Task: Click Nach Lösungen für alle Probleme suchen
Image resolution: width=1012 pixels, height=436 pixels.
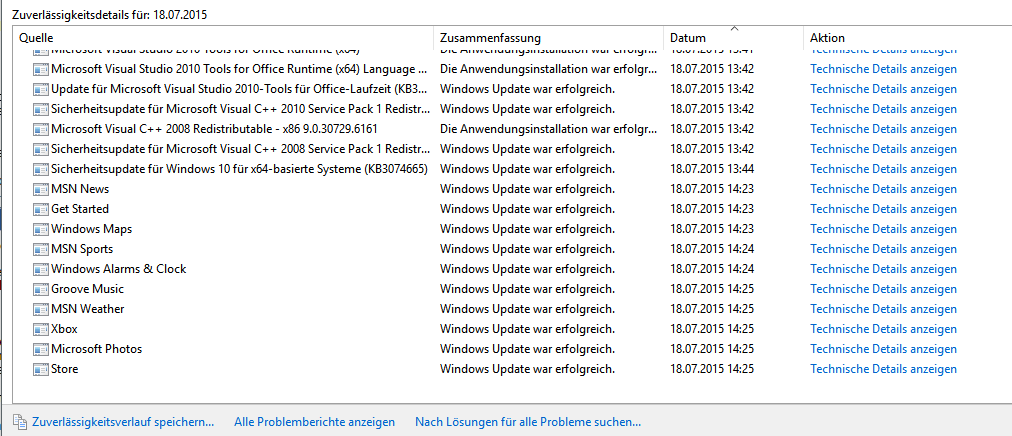Action: (528, 422)
